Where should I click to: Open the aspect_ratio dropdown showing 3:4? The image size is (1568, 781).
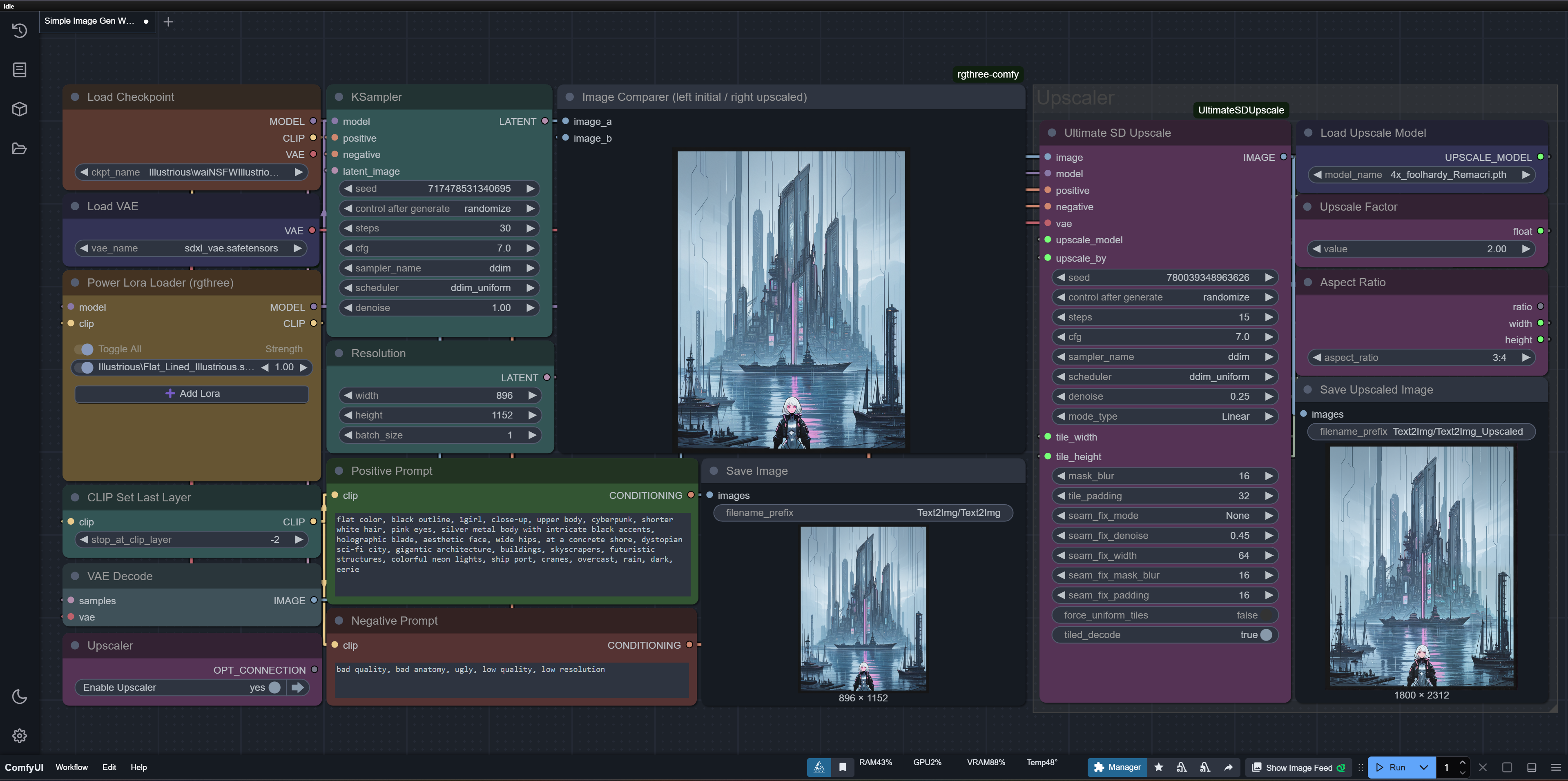tap(1421, 358)
